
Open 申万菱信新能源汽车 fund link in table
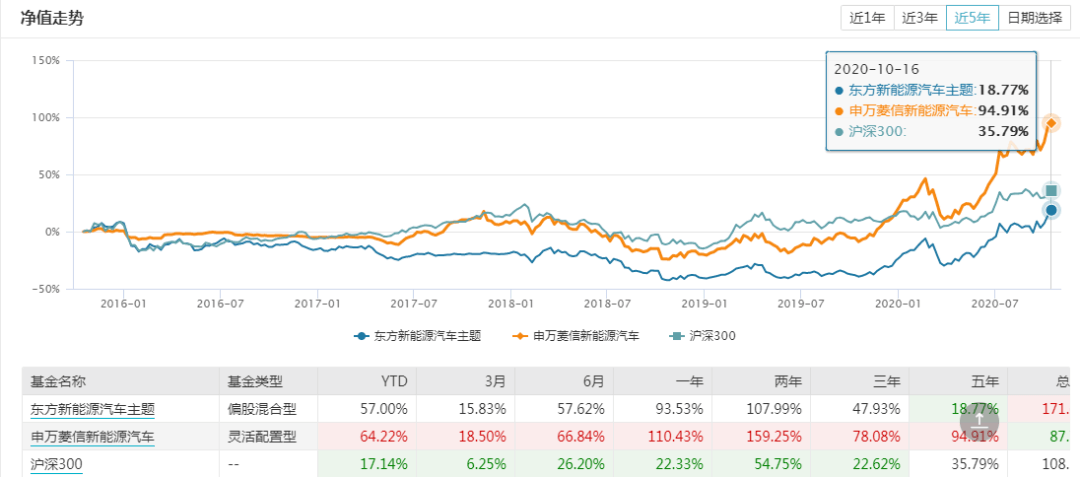tap(92, 437)
